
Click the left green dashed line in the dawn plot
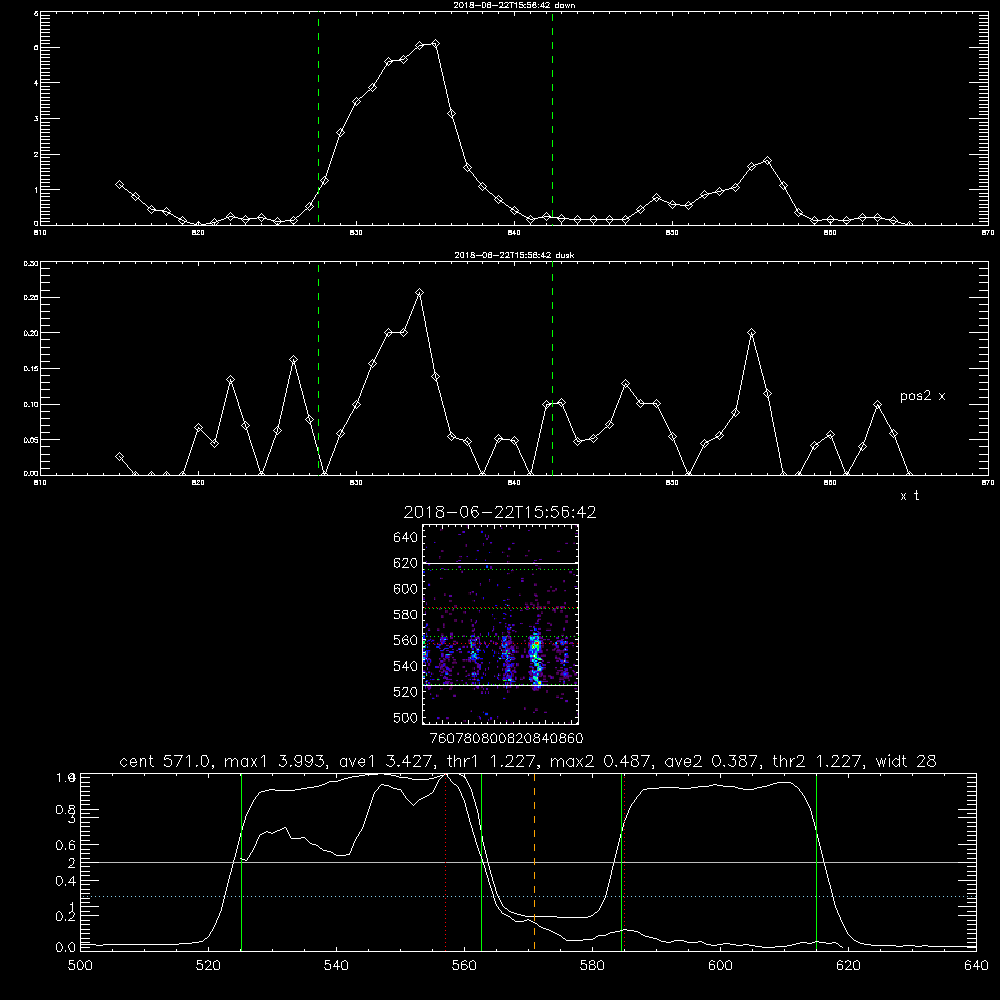[318, 118]
